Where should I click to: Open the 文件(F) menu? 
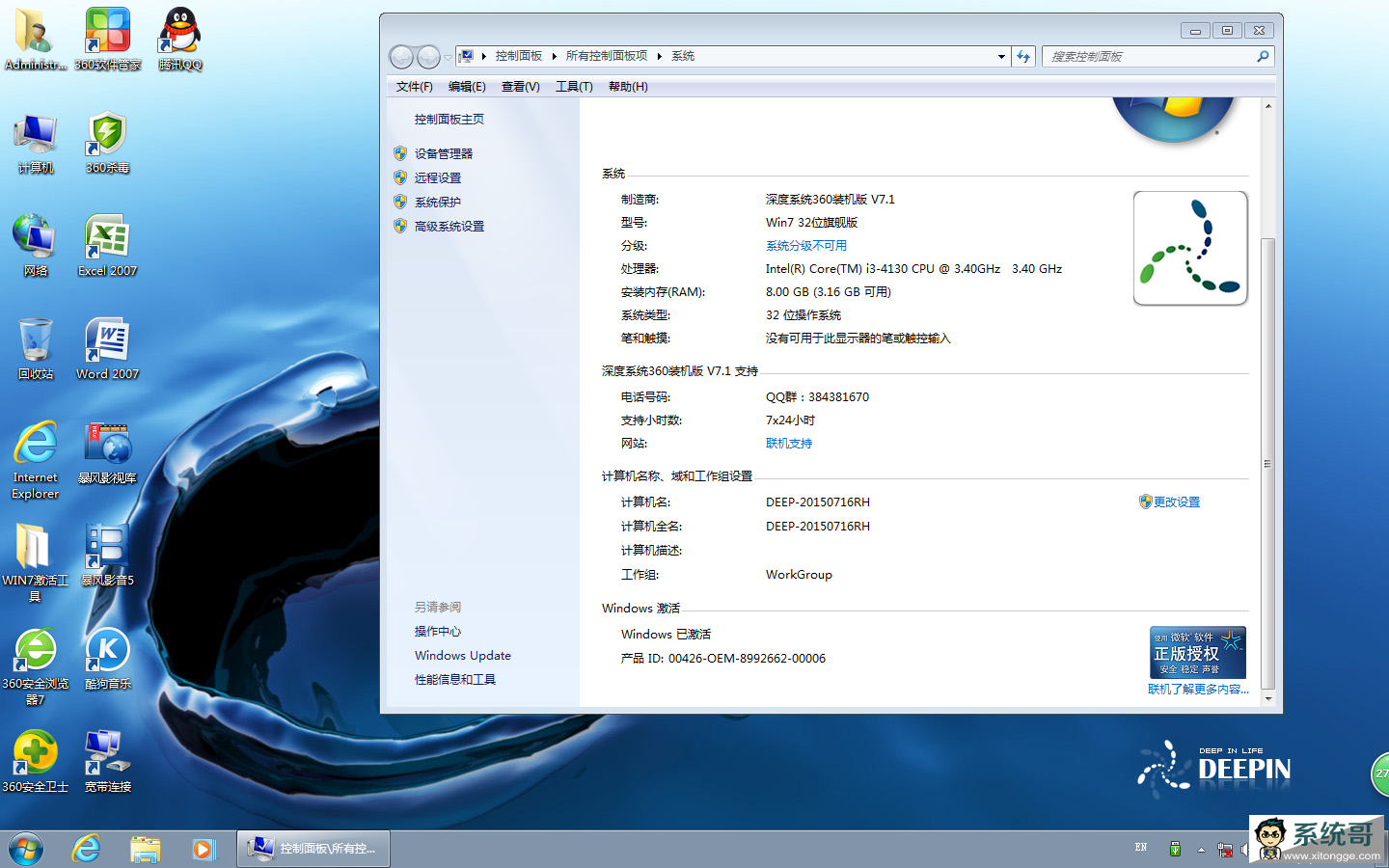pyautogui.click(x=414, y=87)
